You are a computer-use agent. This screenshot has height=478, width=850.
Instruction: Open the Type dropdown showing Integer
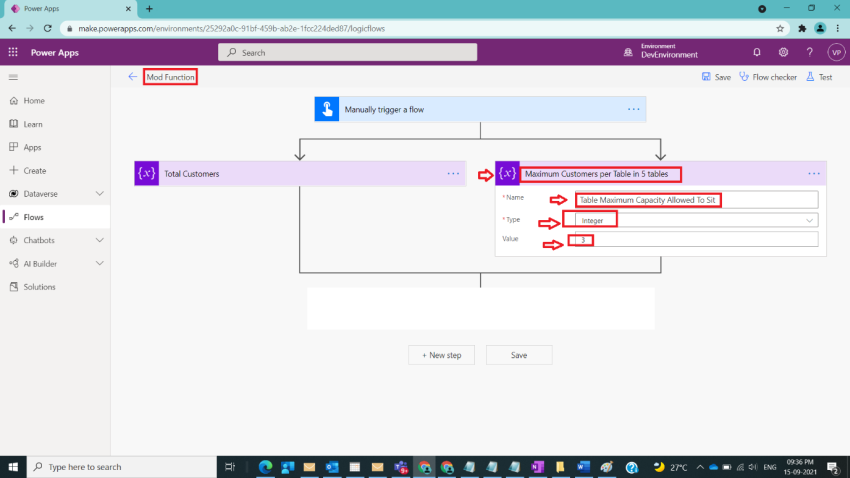pos(697,220)
